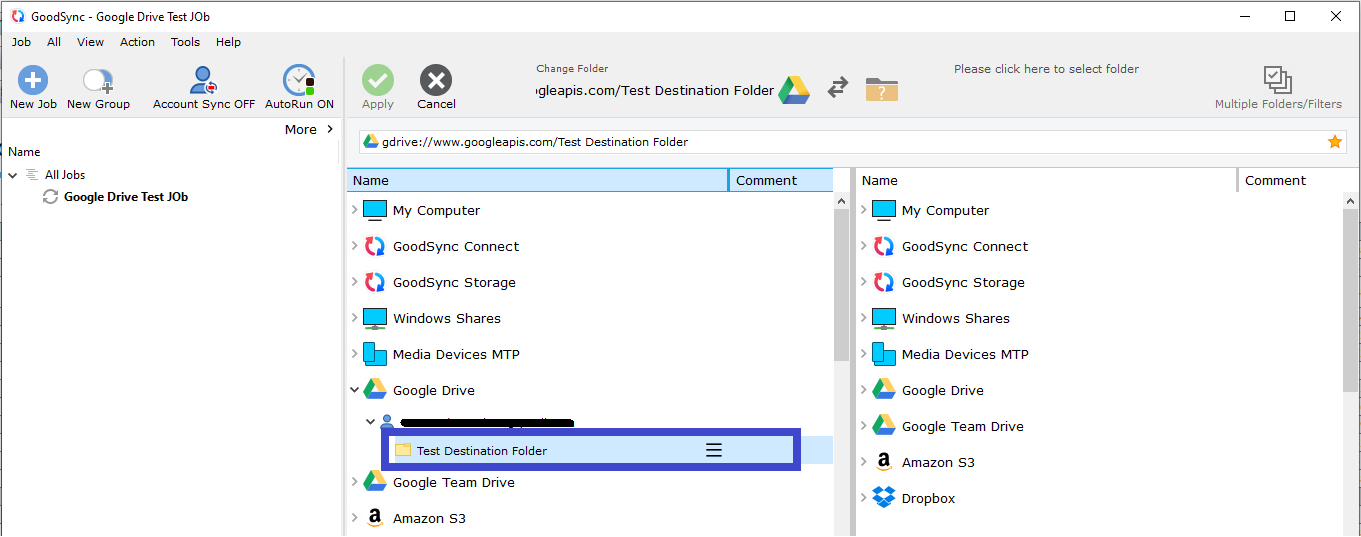Image resolution: width=1361 pixels, height=537 pixels.
Task: Collapse Google Drive in left tree
Action: (x=355, y=390)
